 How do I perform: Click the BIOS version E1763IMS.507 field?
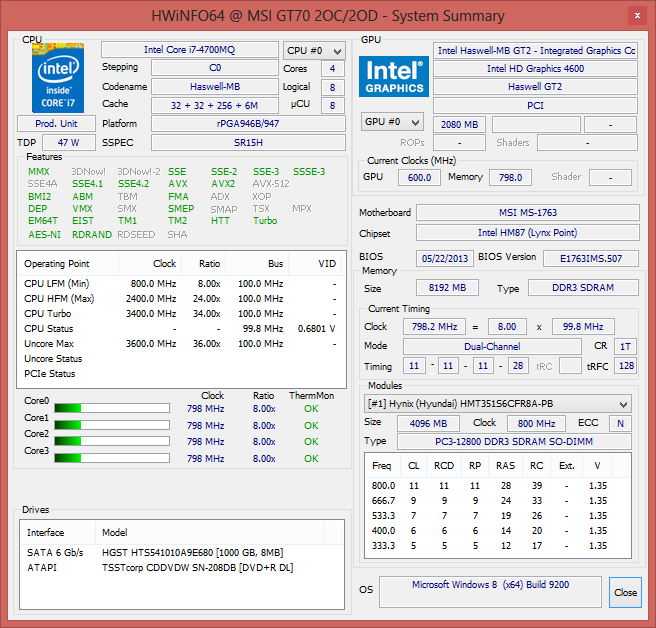591,259
